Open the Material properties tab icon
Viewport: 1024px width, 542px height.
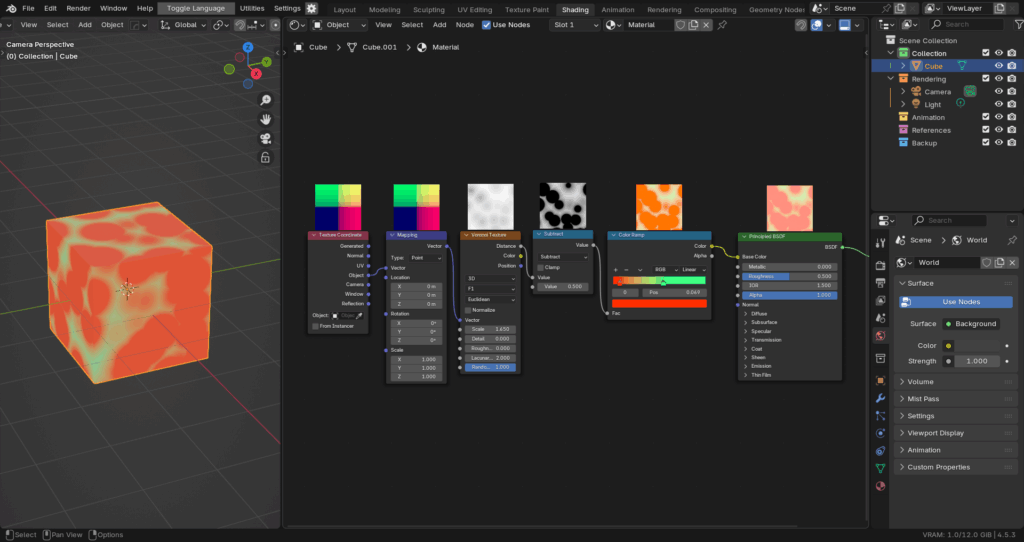click(x=880, y=486)
